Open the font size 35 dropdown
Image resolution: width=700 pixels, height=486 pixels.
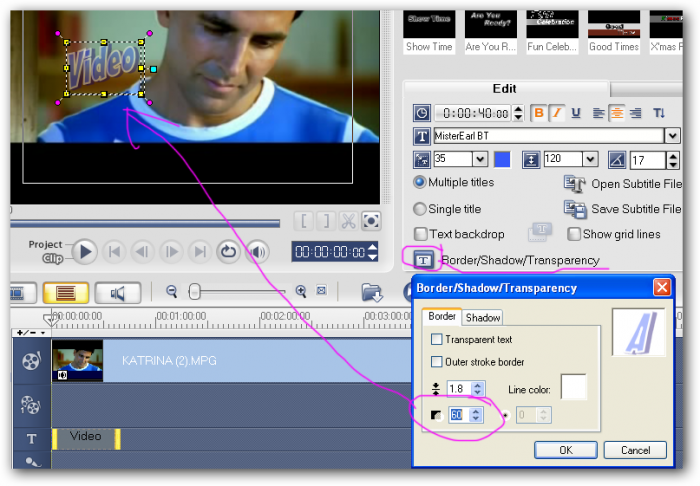[480, 159]
